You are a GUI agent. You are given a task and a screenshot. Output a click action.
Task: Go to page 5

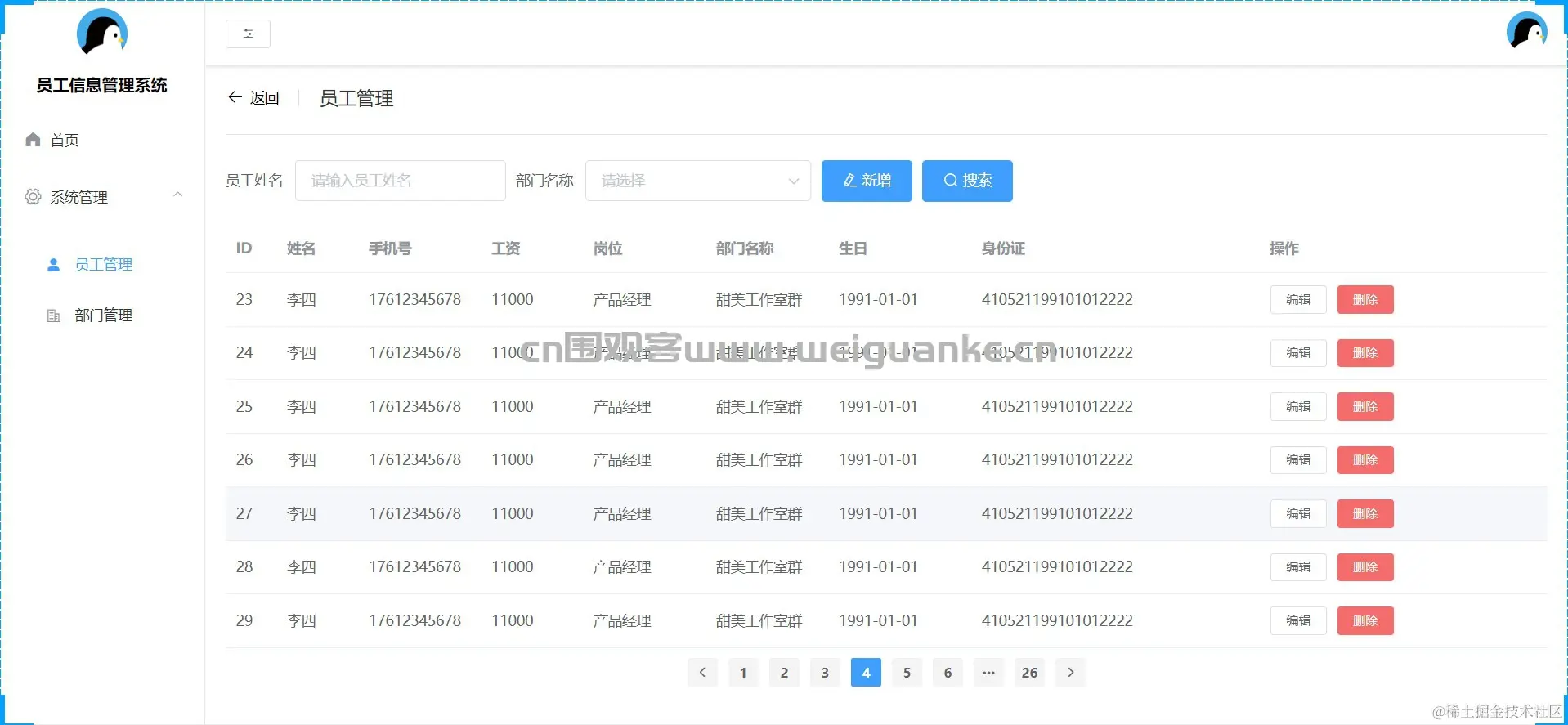(907, 673)
